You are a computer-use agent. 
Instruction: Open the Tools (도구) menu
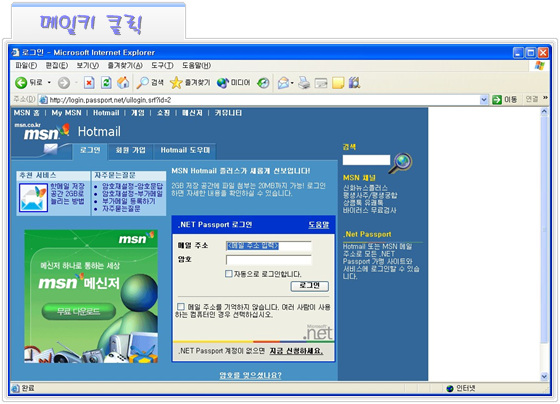pos(162,66)
